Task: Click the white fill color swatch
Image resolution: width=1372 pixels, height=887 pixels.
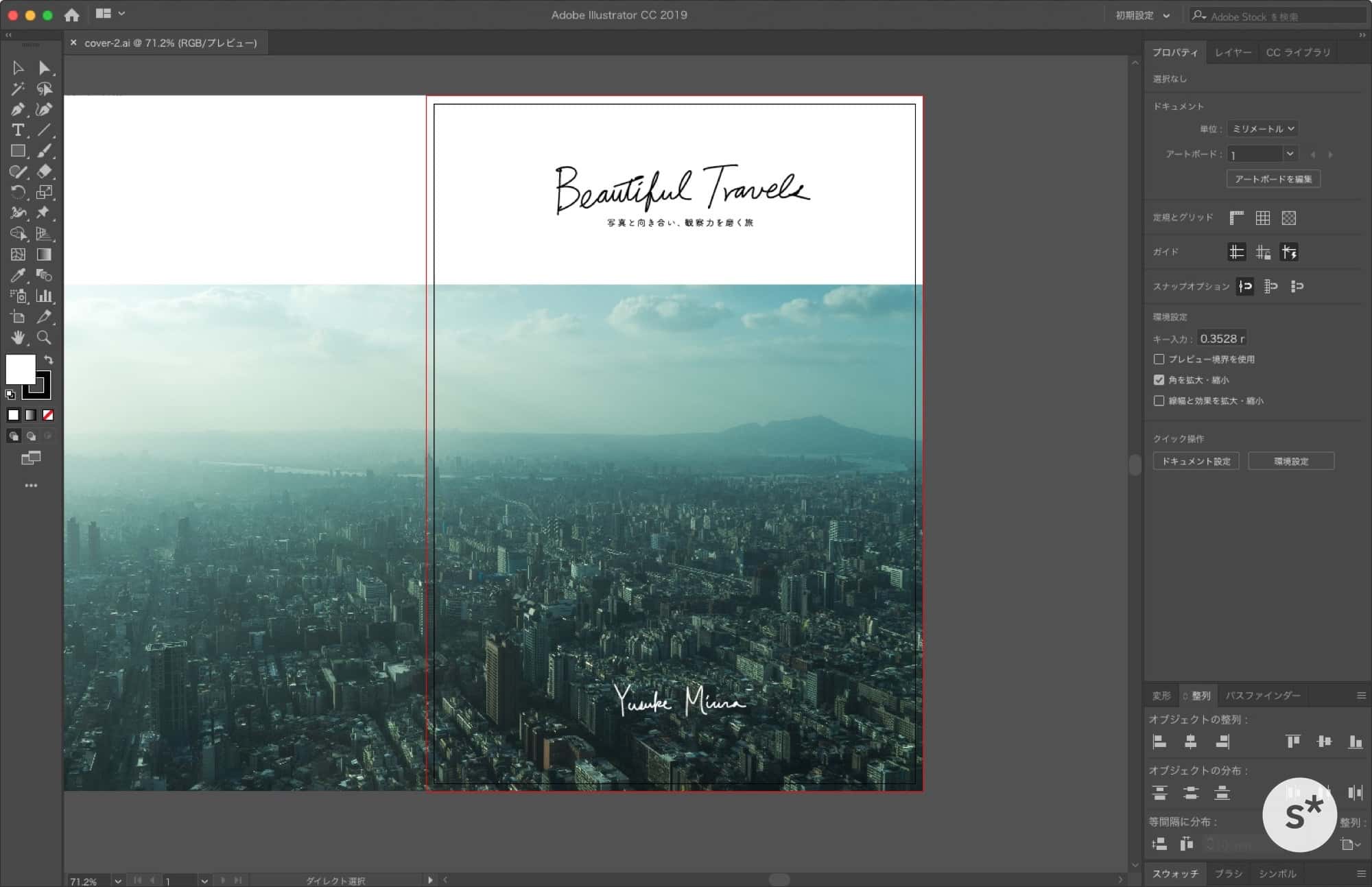Action: [19, 368]
